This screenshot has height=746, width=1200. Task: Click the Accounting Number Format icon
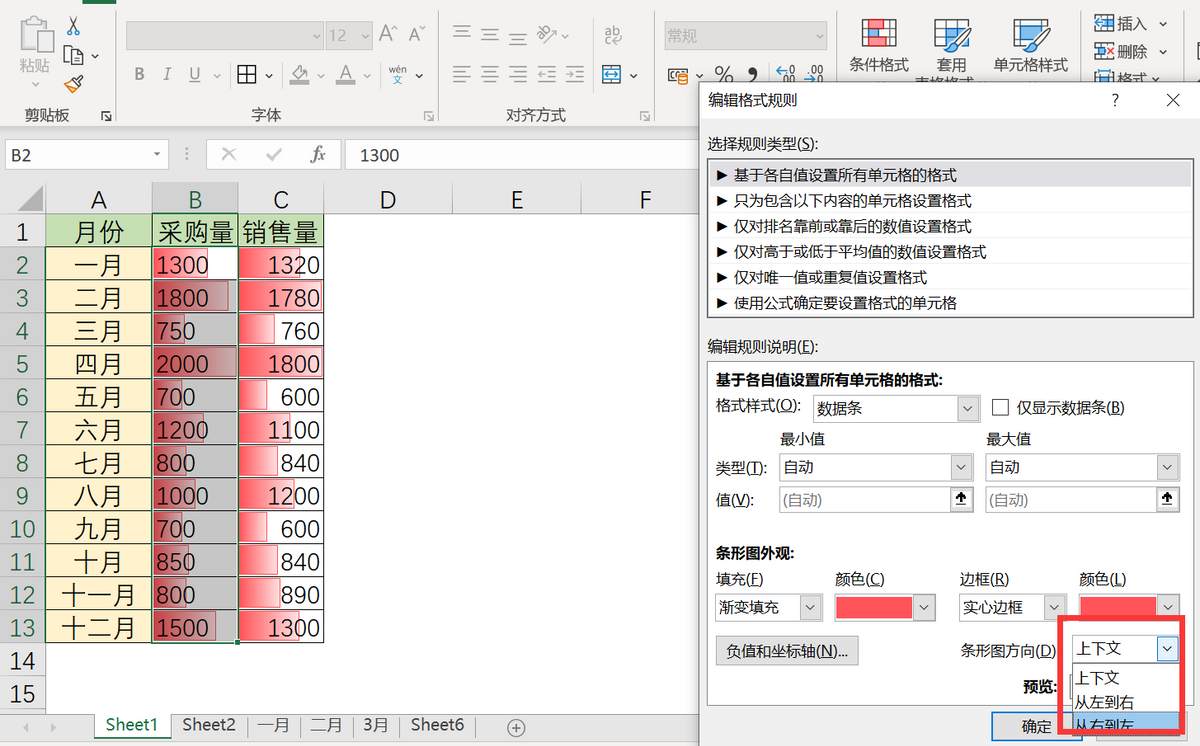[678, 75]
